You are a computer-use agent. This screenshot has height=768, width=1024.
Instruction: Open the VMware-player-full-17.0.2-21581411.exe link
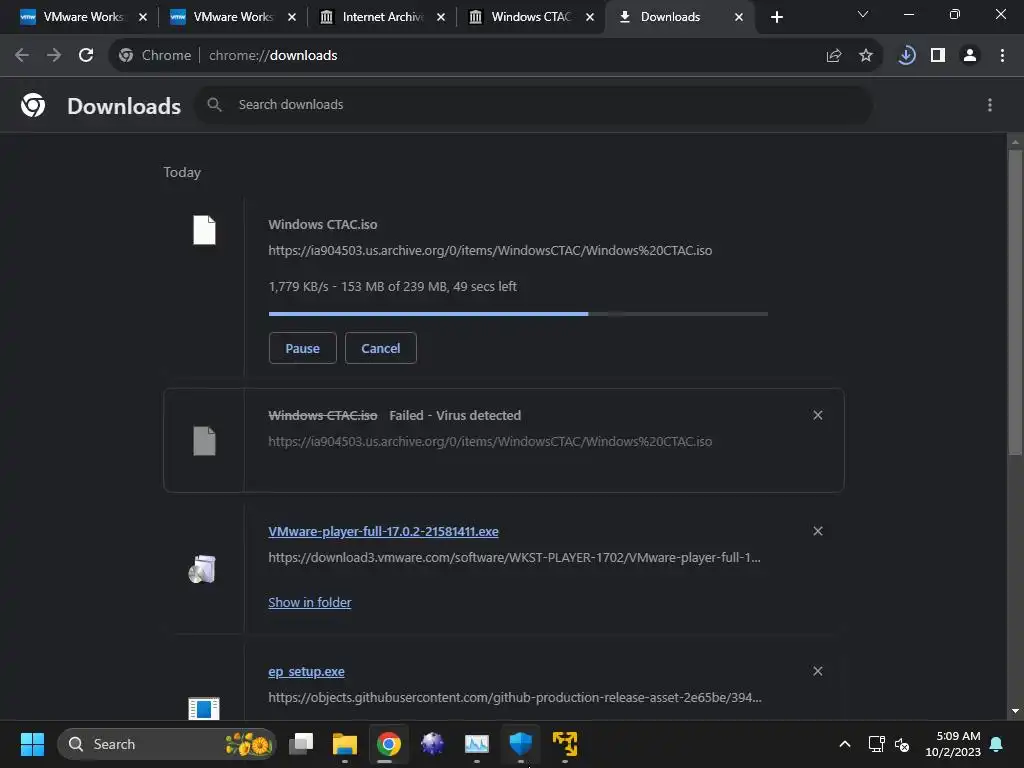point(383,532)
